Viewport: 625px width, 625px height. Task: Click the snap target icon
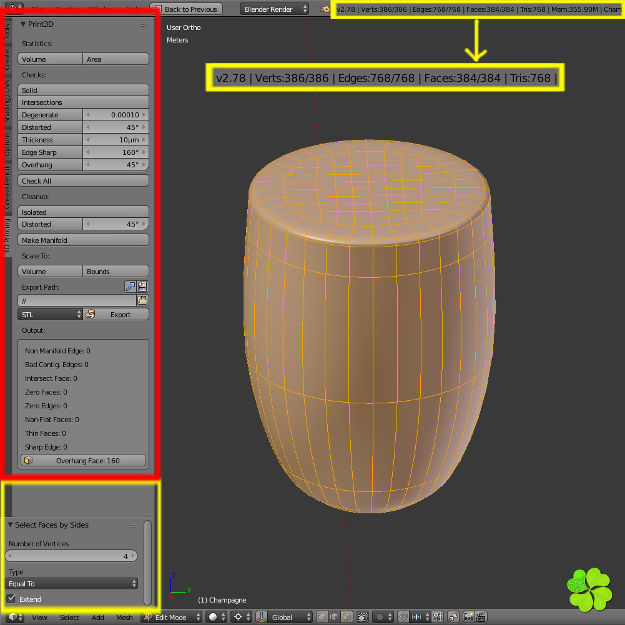(438, 617)
